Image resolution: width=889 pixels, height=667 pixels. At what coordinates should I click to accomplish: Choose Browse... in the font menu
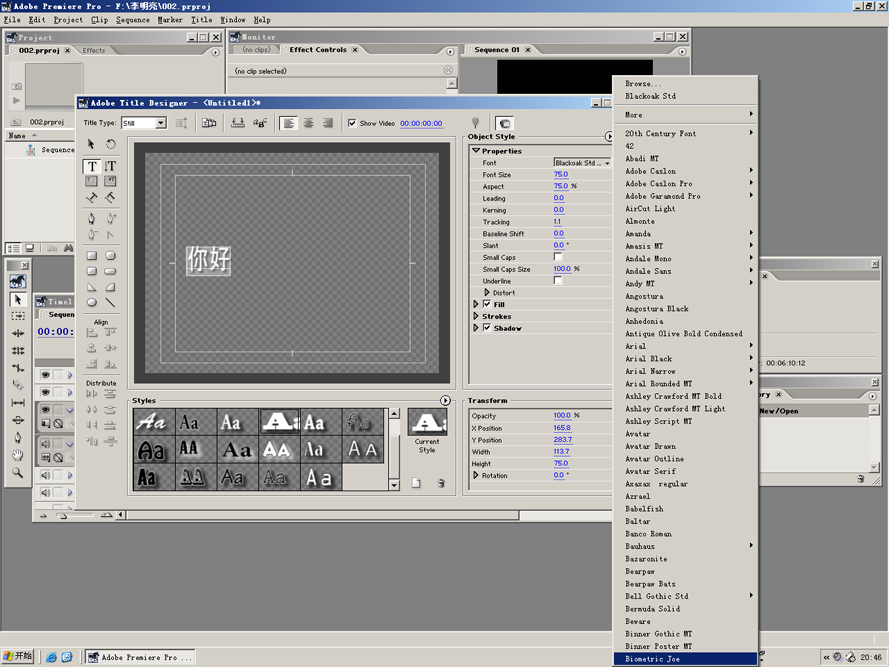(685, 83)
